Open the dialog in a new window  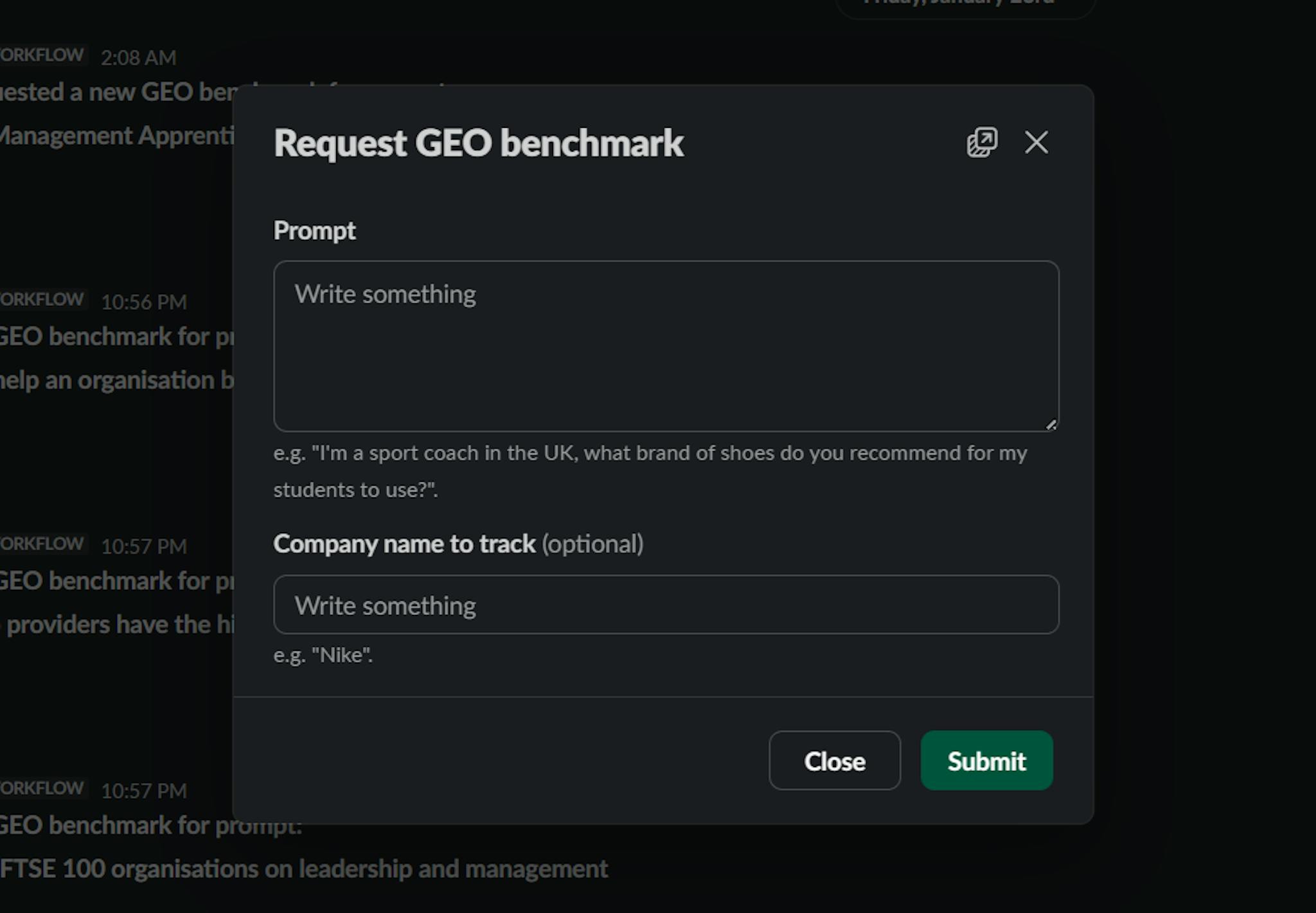(983, 143)
